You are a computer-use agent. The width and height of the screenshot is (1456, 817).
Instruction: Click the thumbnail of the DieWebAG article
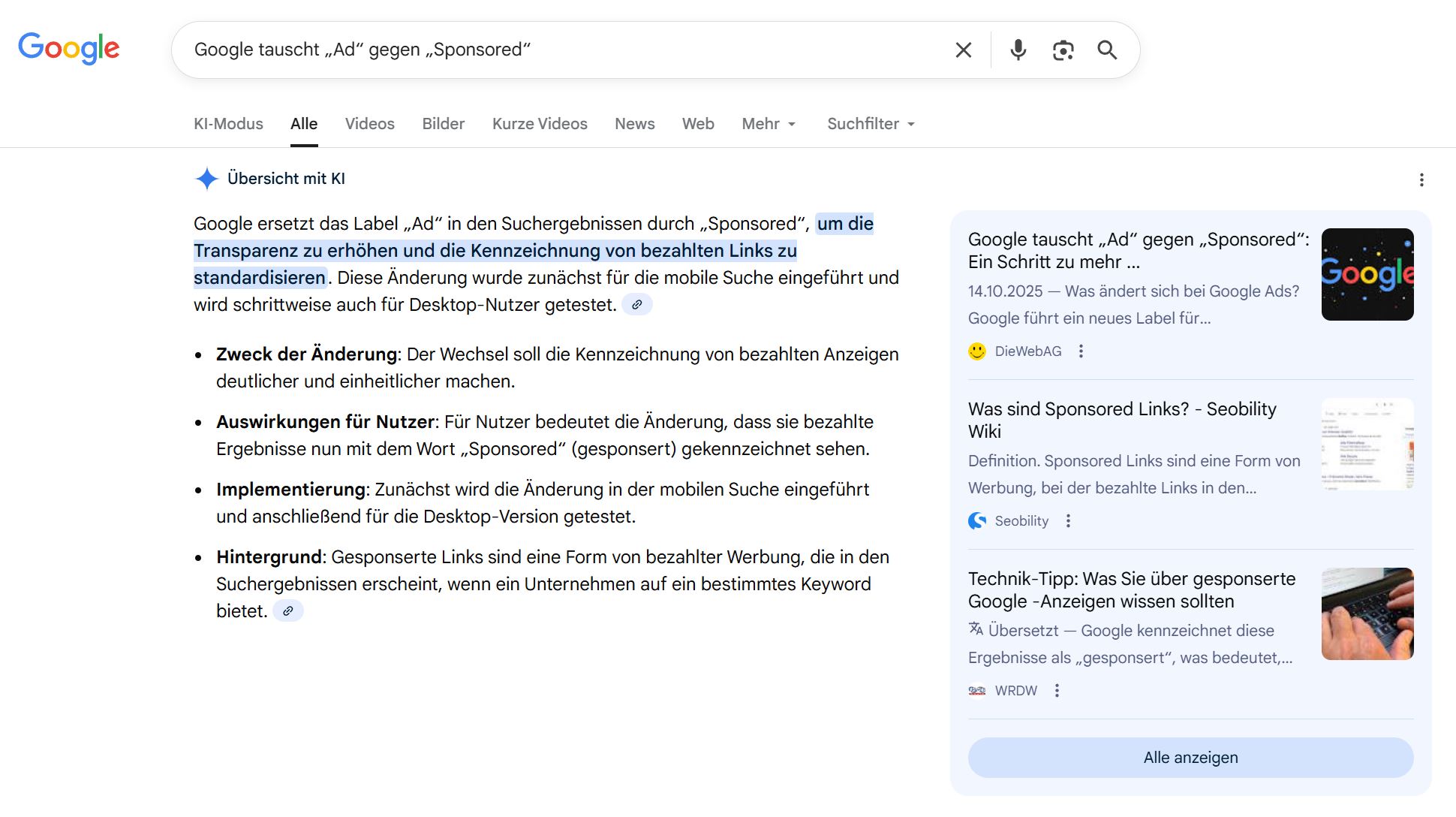tap(1367, 274)
